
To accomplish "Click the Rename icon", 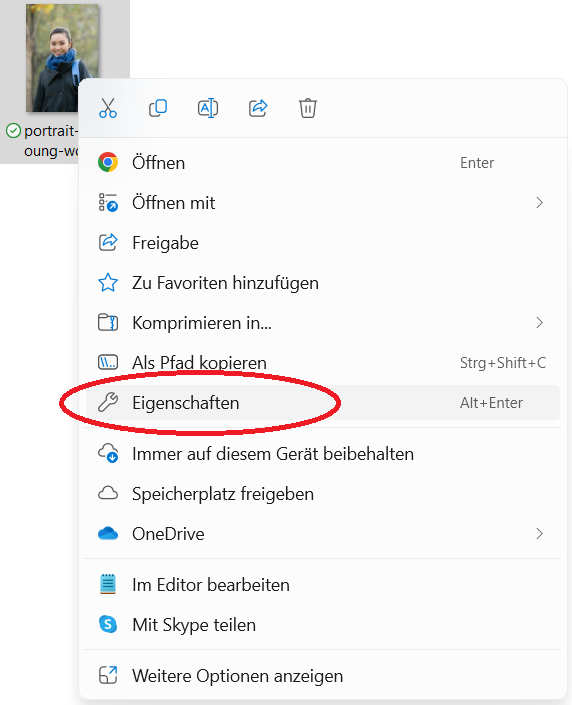I will pyautogui.click(x=208, y=108).
